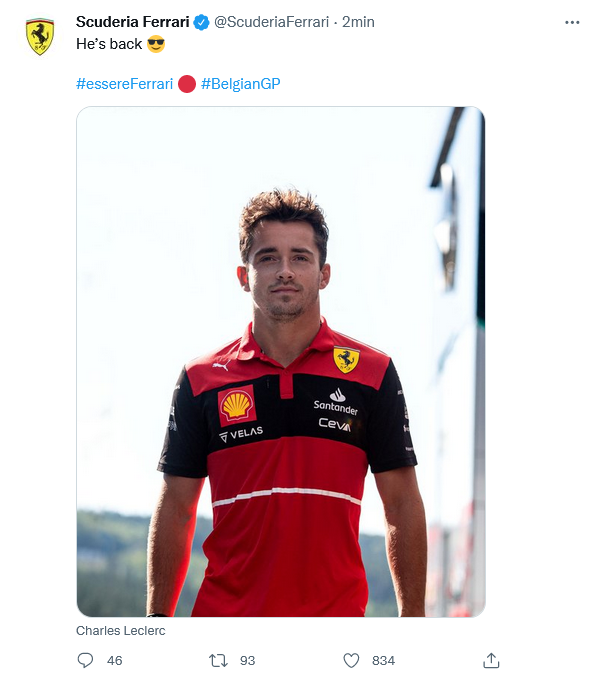598x682 pixels.
Task: Click the 2min timestamp
Action: click(x=358, y=22)
